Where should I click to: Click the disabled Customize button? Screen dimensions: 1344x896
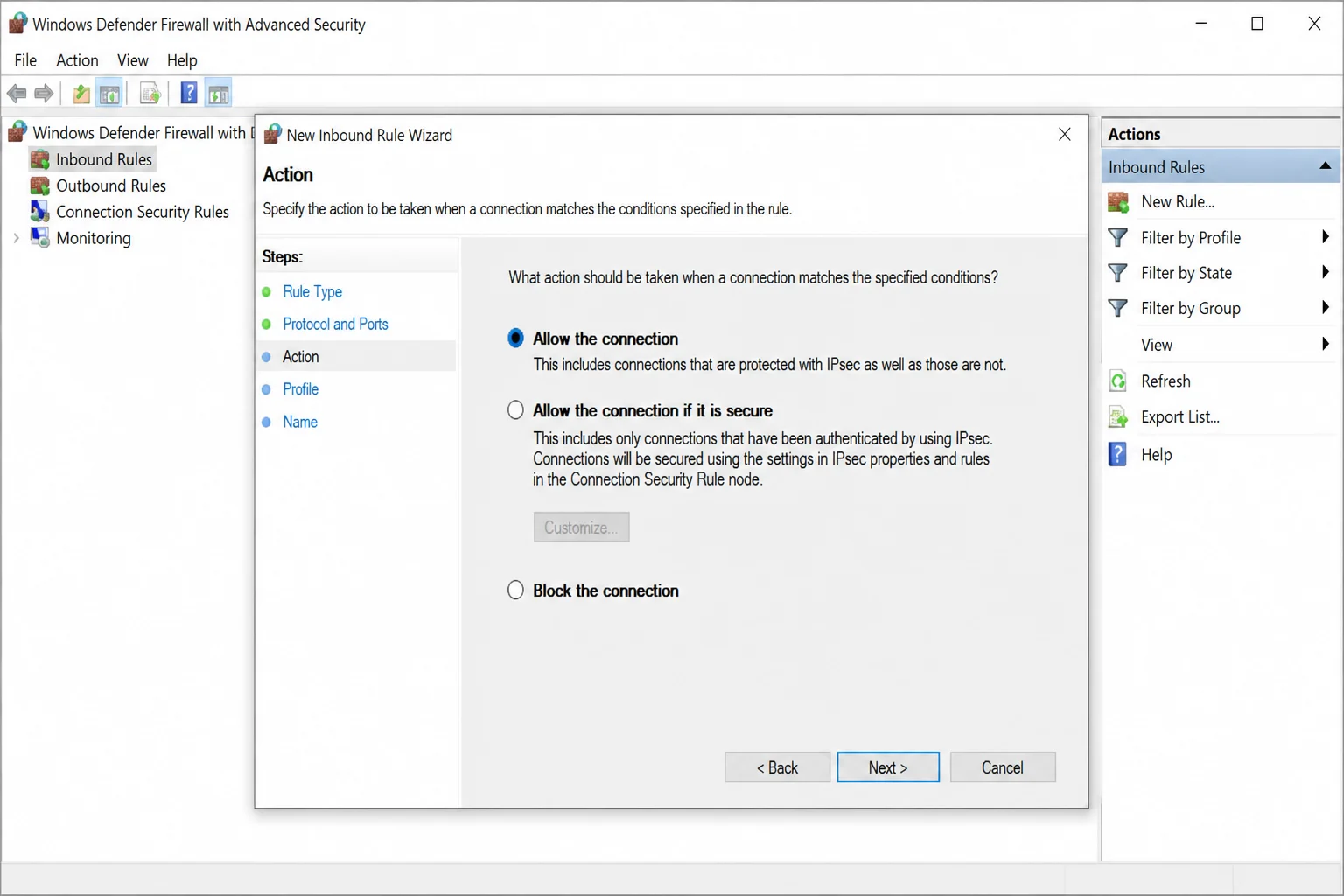(x=582, y=528)
